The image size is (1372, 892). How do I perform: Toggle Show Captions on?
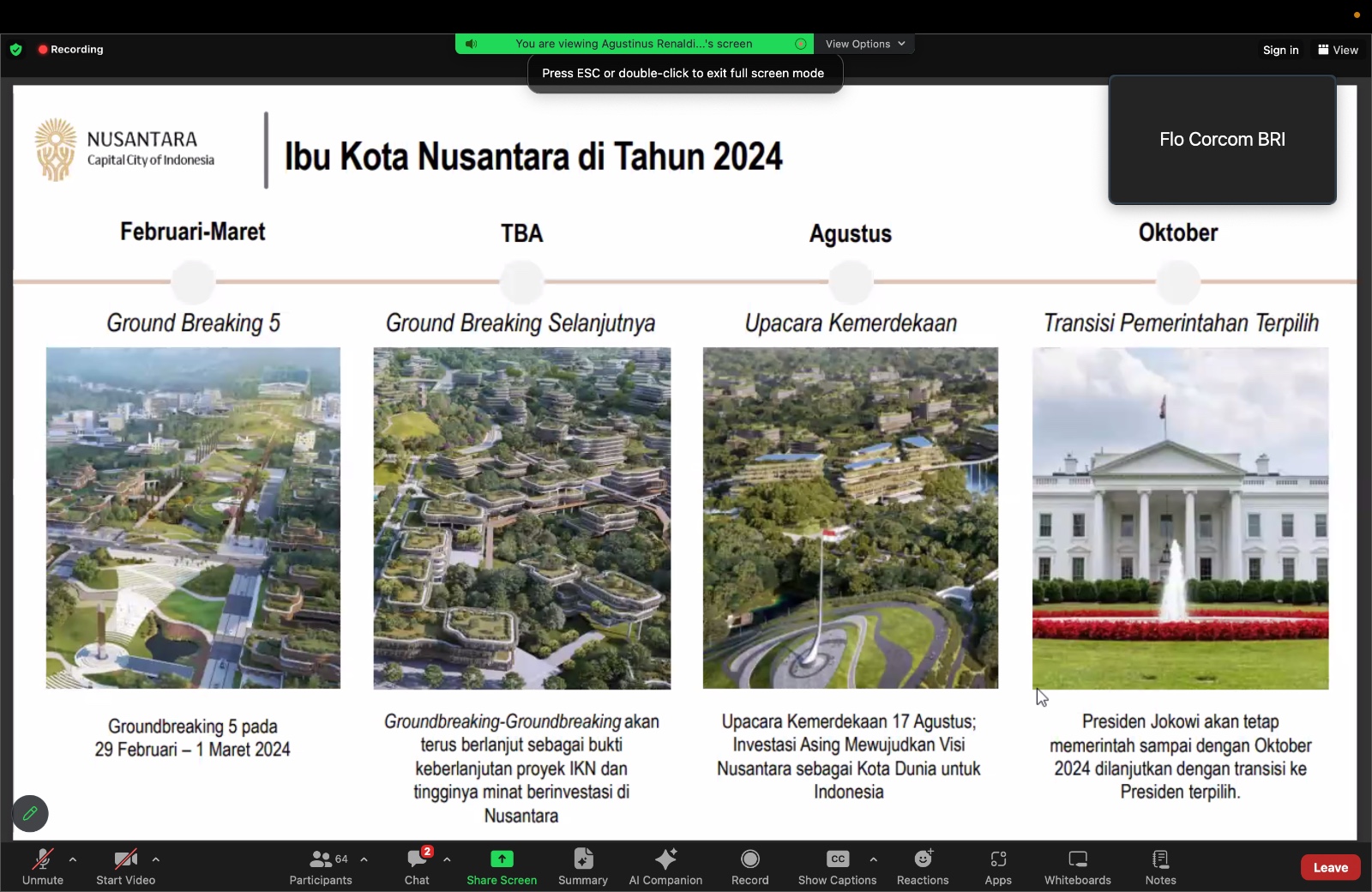837,866
